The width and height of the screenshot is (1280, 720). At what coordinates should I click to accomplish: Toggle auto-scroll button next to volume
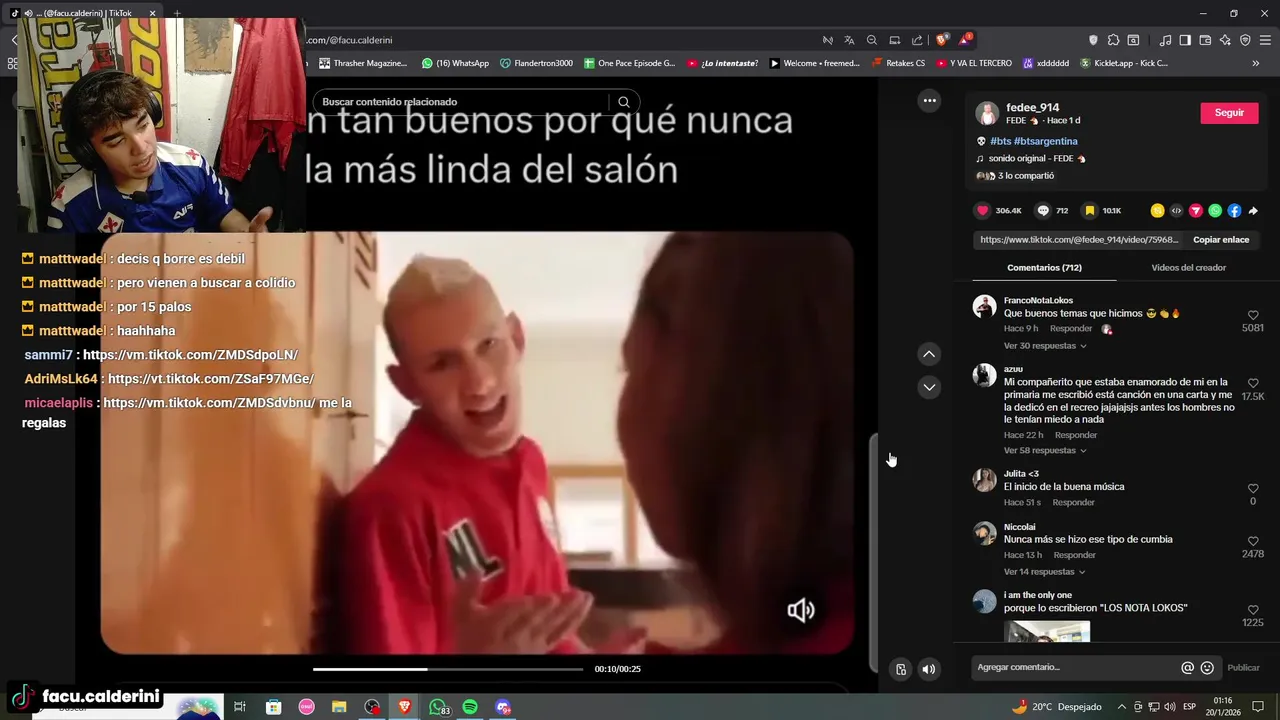(901, 669)
